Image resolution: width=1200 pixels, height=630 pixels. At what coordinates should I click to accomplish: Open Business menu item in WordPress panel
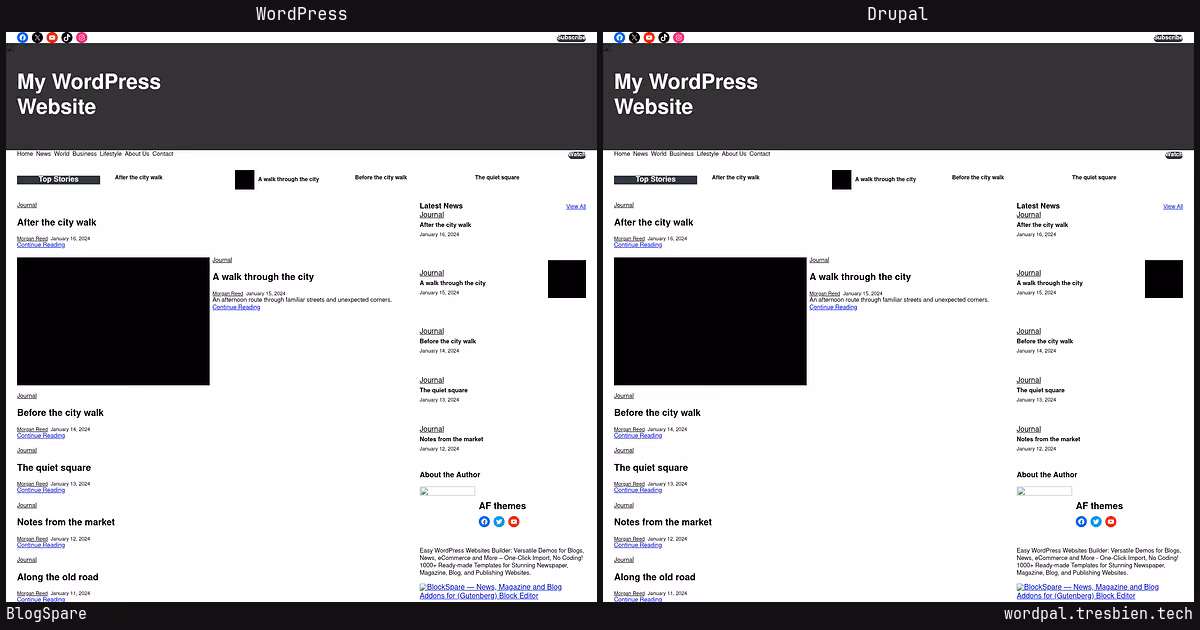(85, 154)
